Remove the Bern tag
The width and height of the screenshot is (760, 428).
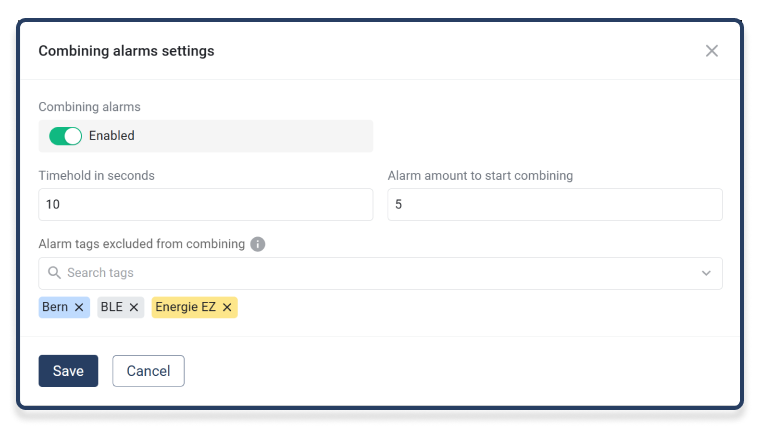(x=79, y=307)
